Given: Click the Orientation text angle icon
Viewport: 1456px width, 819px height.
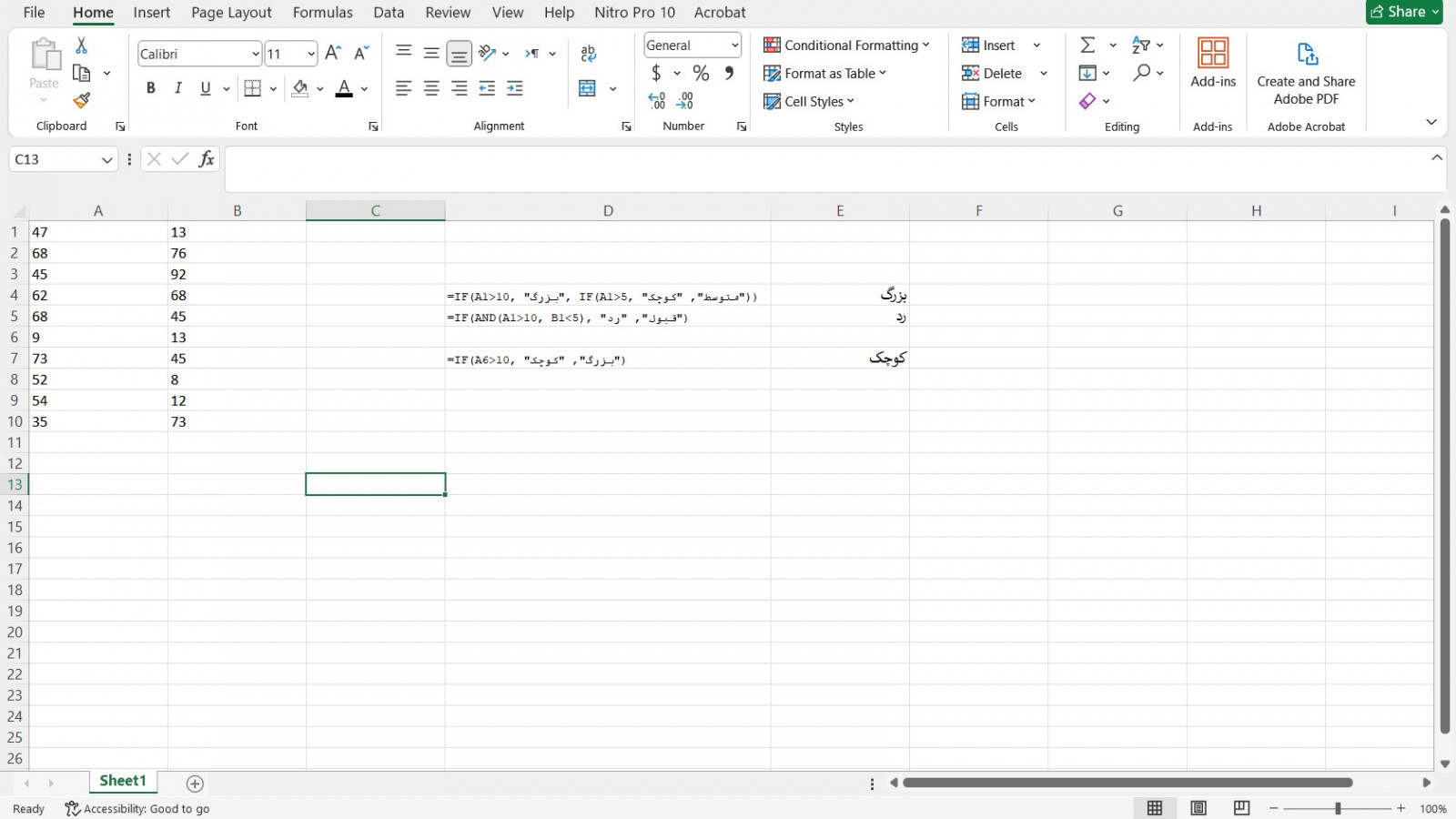Looking at the screenshot, I should point(488,54).
